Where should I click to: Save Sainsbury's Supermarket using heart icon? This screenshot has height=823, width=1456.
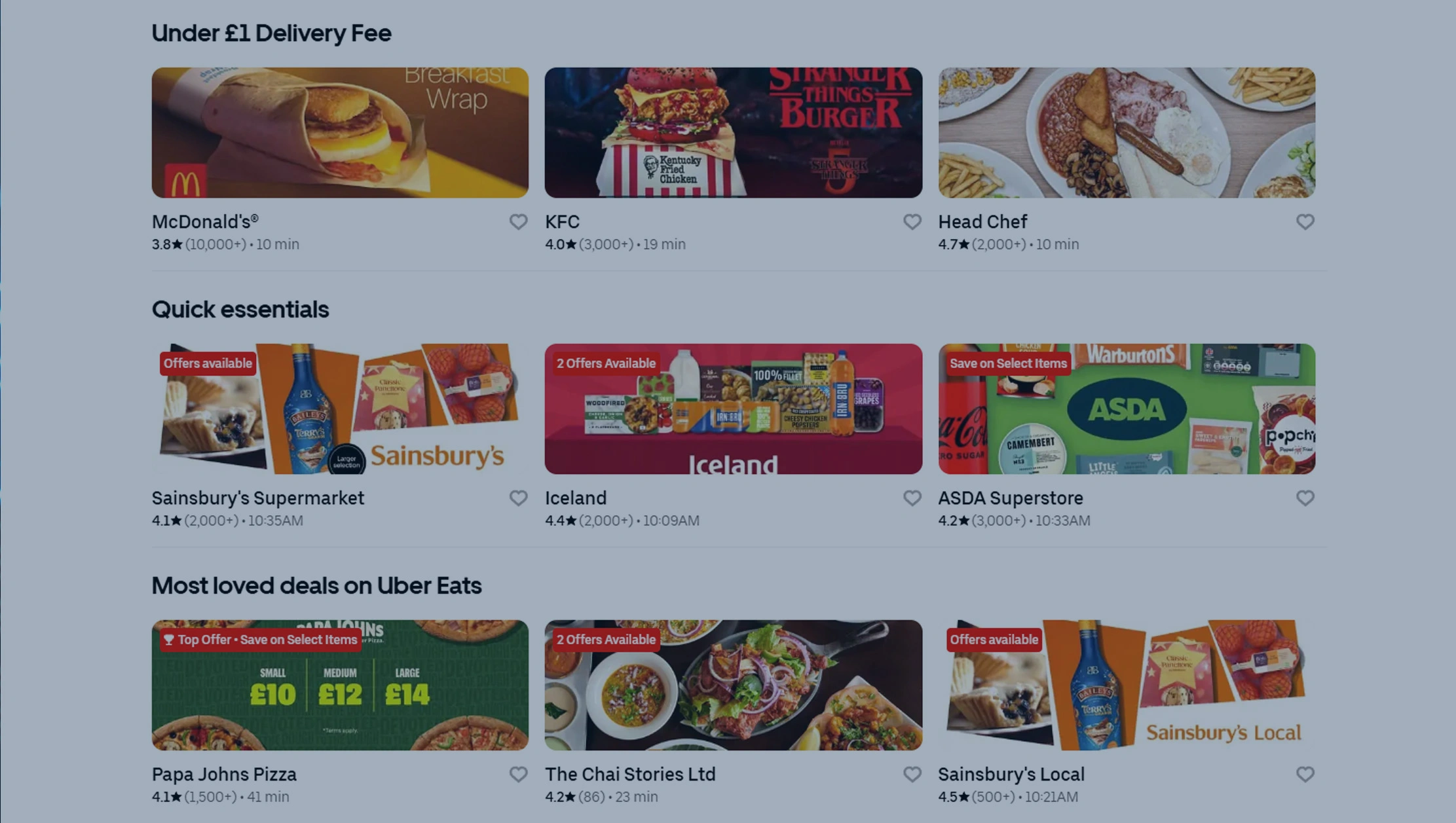(518, 498)
